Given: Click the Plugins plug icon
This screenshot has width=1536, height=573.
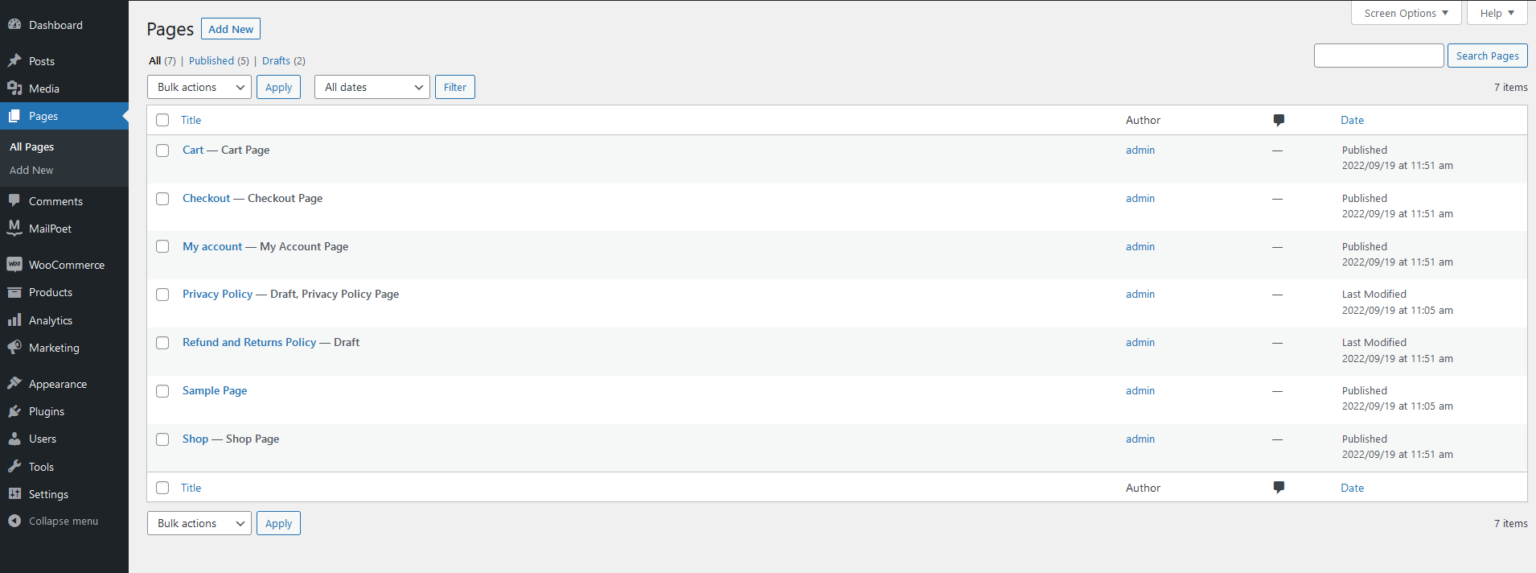Looking at the screenshot, I should (14, 411).
